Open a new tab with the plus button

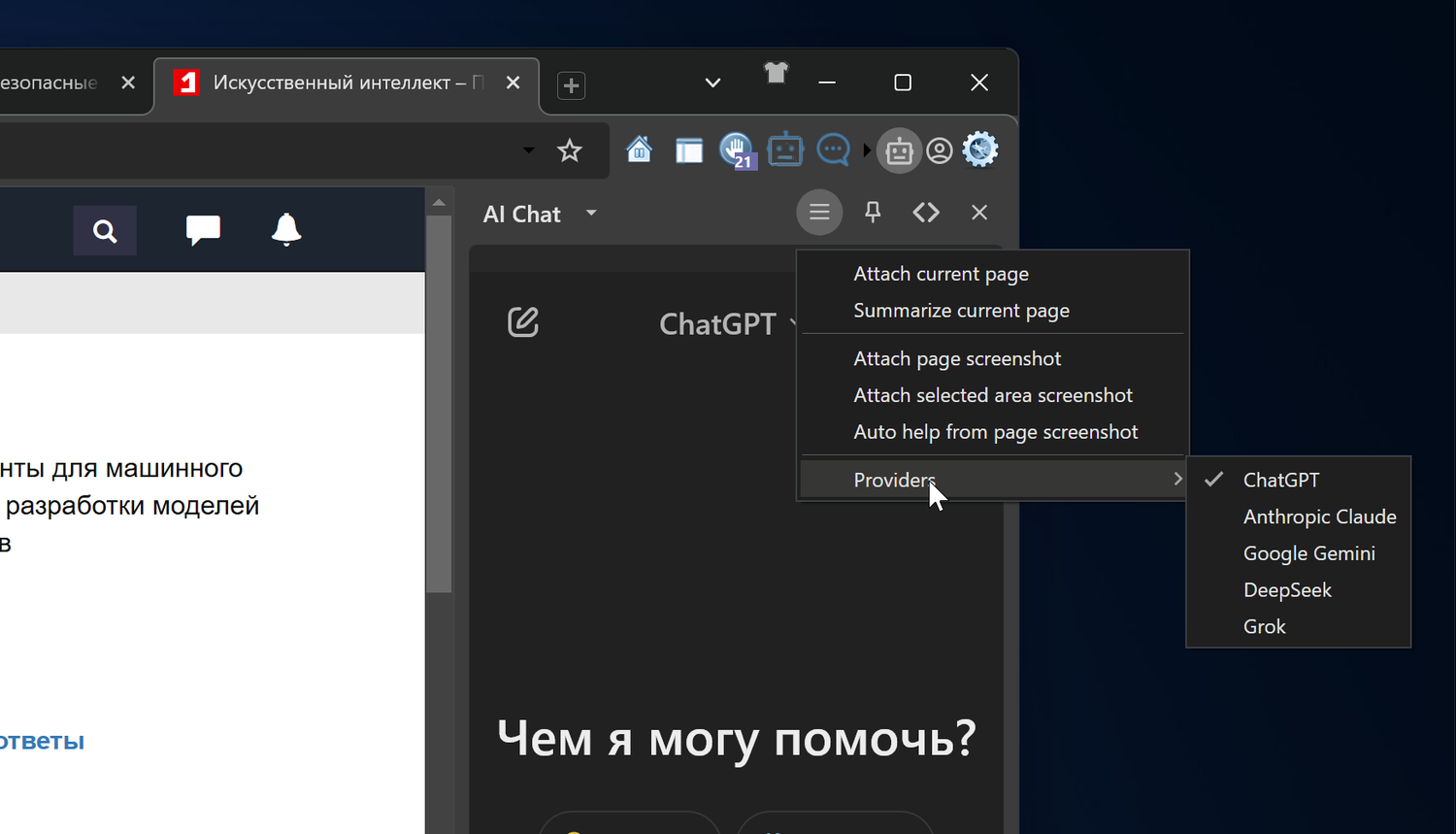(571, 85)
